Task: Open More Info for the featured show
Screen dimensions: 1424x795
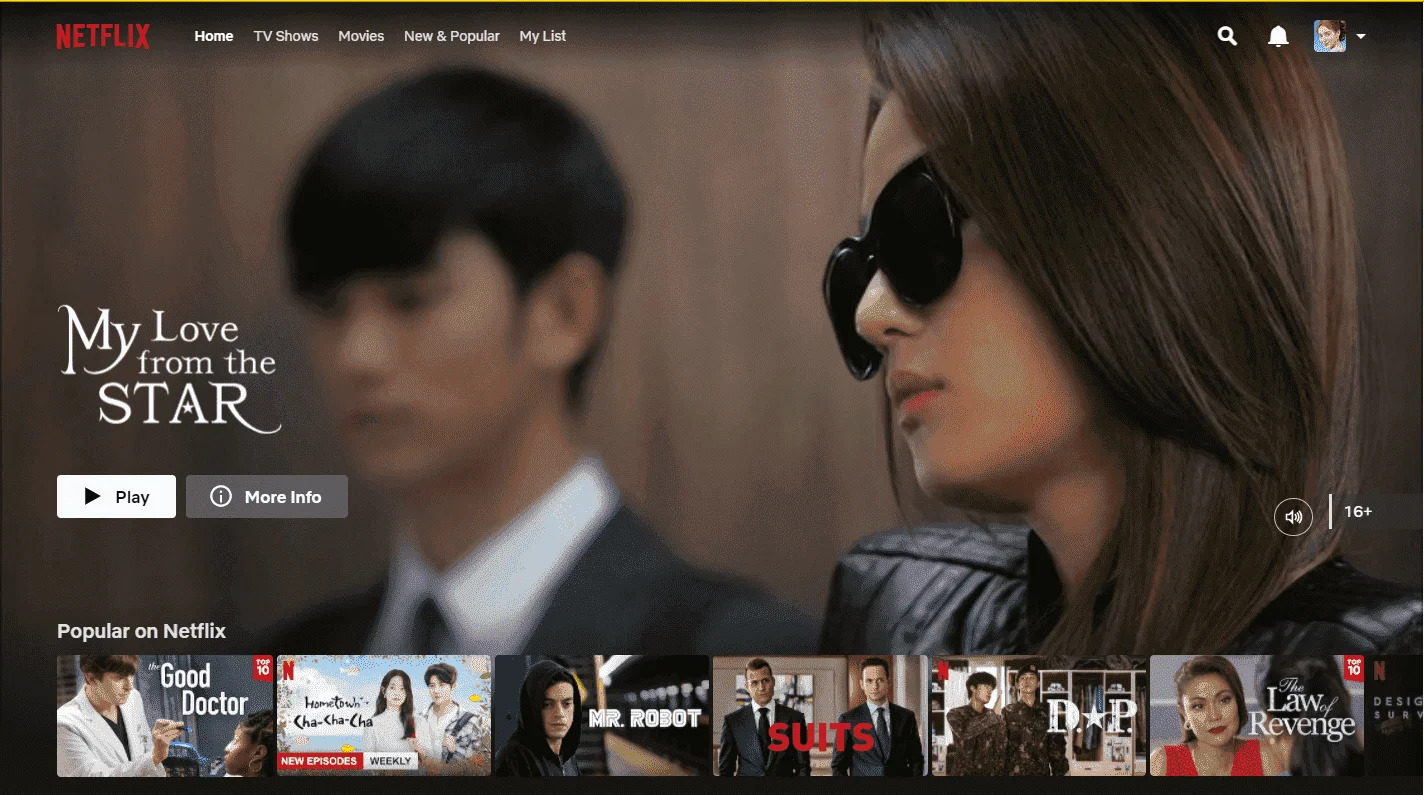Action: tap(267, 497)
